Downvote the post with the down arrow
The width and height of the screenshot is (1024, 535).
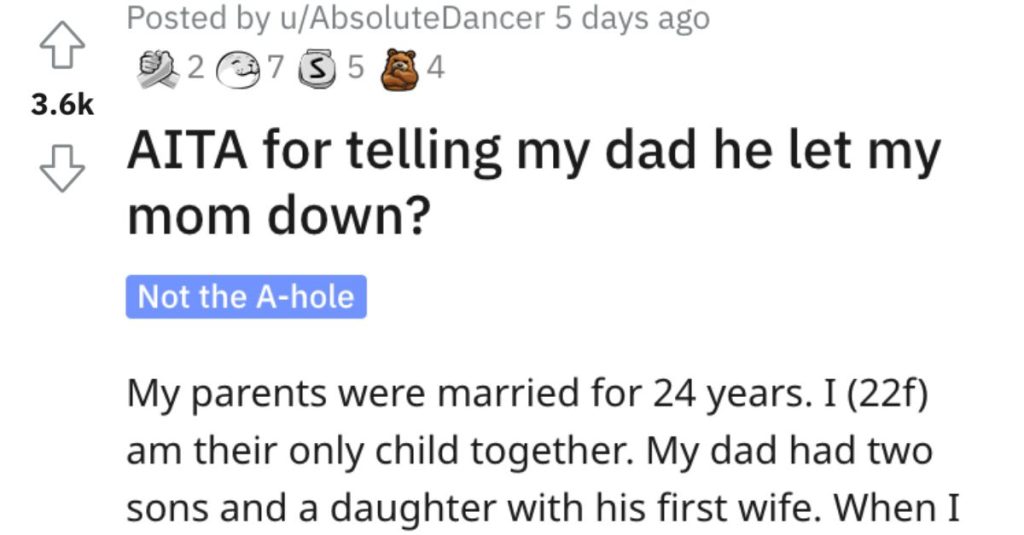pos(62,169)
